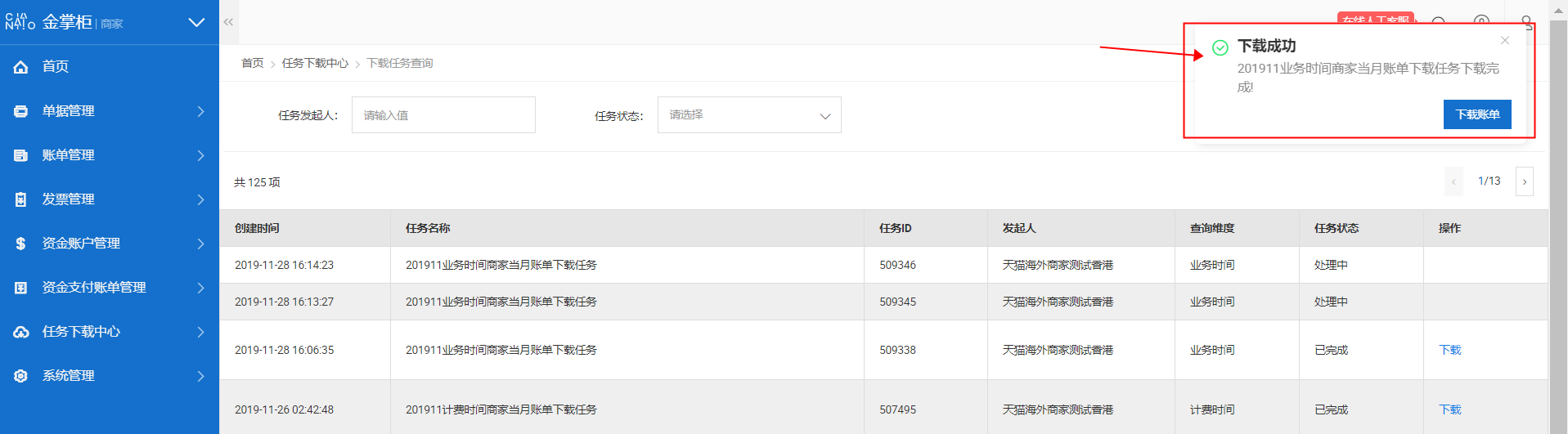Click task ID 509346
This screenshot has width=1568, height=434.
(897, 265)
